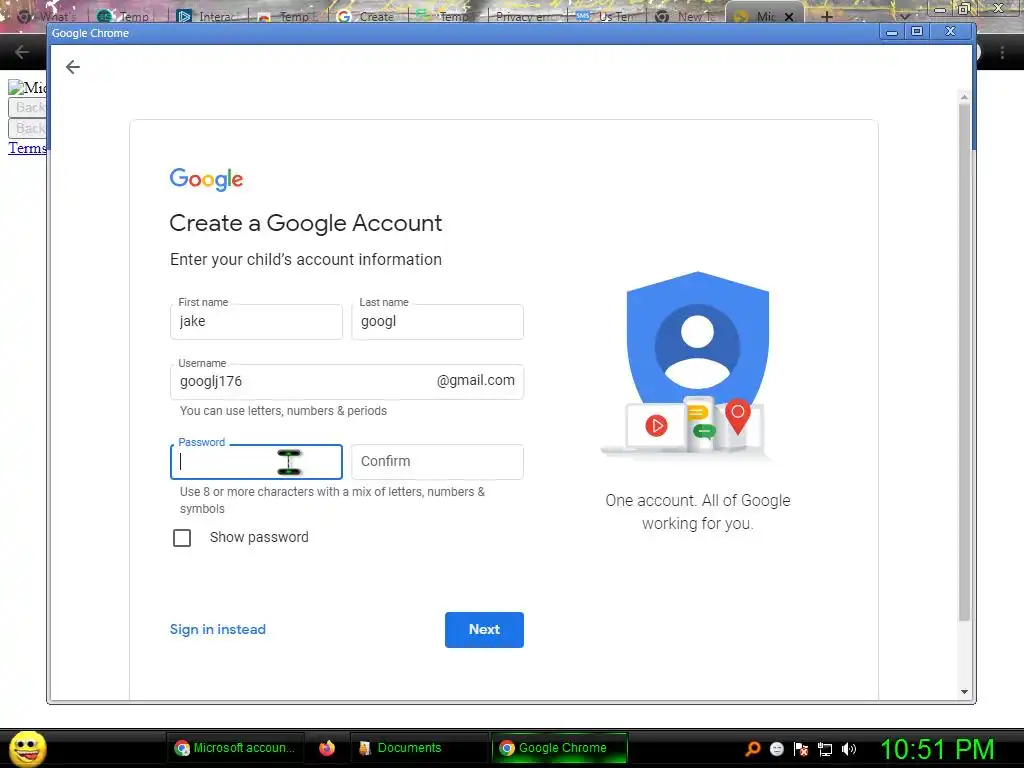This screenshot has width=1024, height=768.
Task: Open Microsoft account taskbar button
Action: 236,748
